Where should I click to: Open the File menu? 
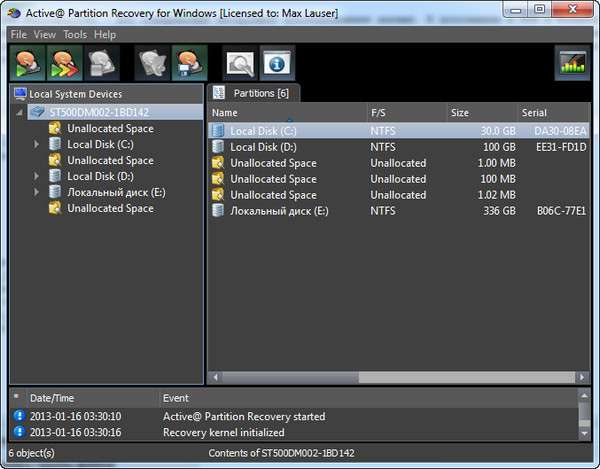click(19, 35)
